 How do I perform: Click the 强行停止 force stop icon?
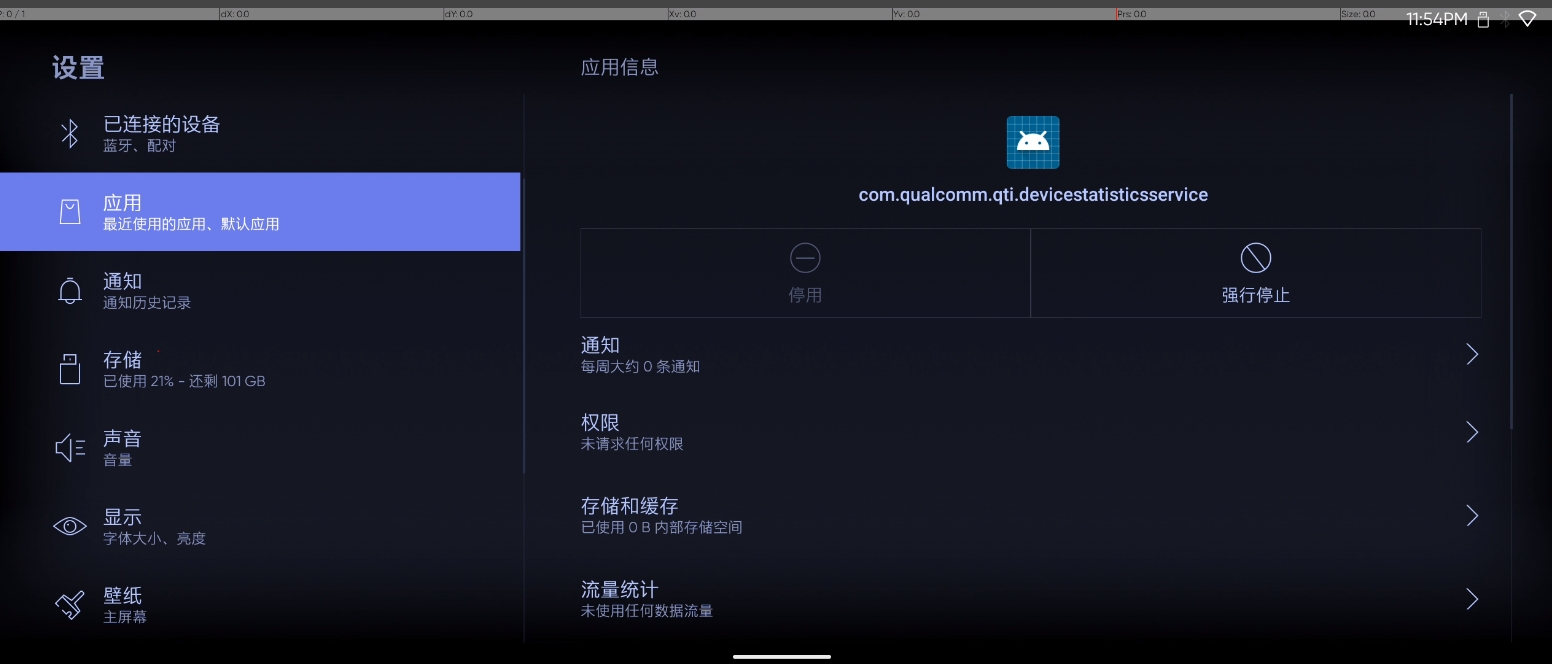[x=1256, y=258]
